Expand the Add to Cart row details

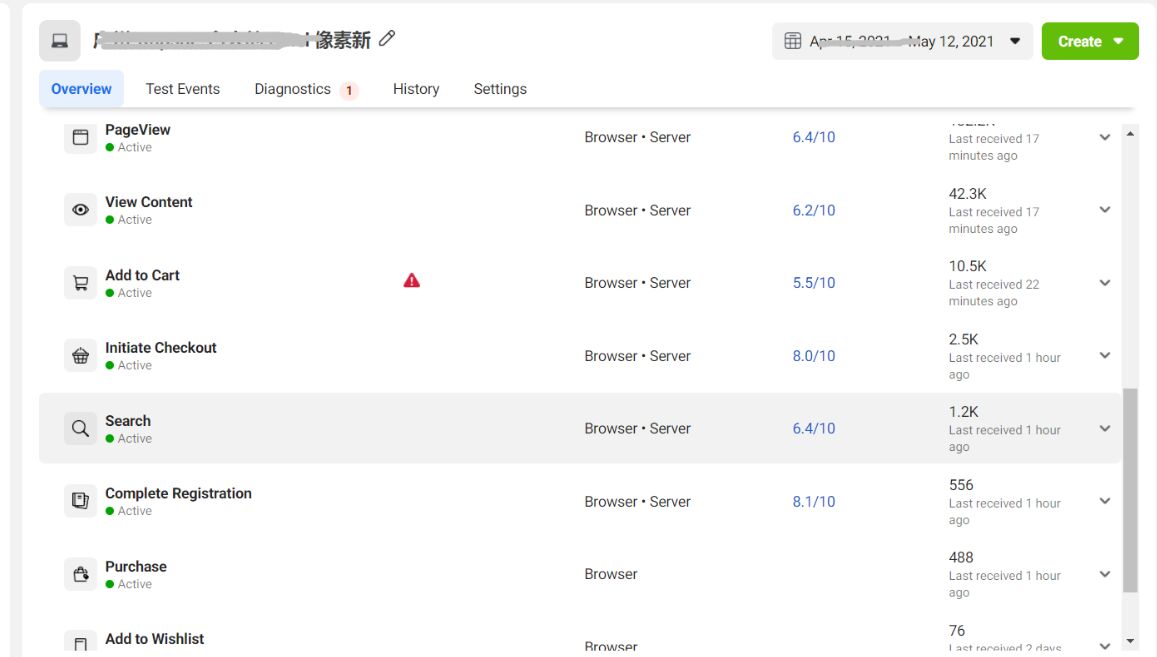click(x=1105, y=283)
